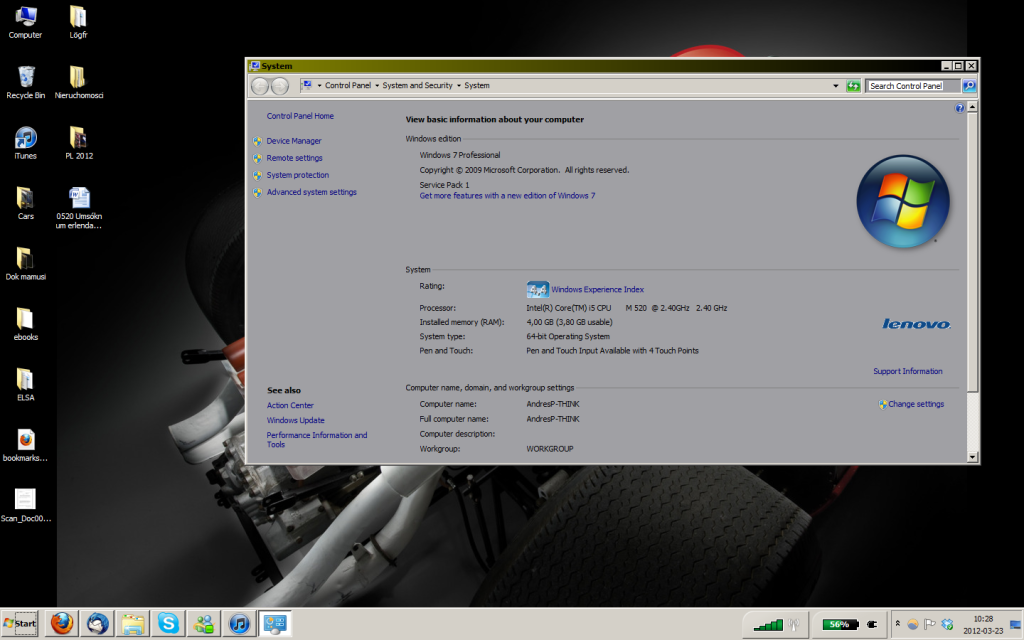1024x640 pixels.
Task: Click the Search Control Panel field
Action: (x=913, y=86)
